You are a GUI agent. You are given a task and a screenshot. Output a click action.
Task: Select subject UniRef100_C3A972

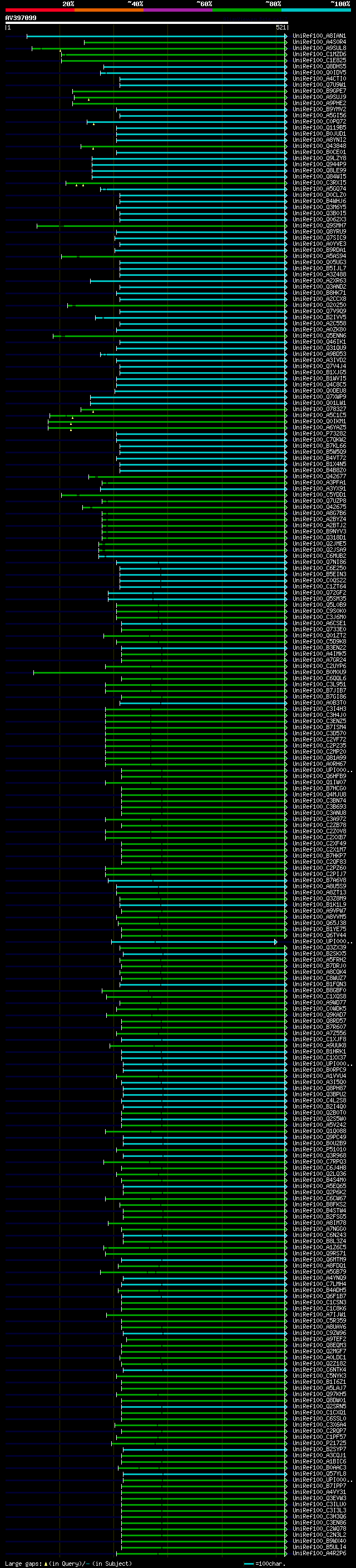(319, 819)
